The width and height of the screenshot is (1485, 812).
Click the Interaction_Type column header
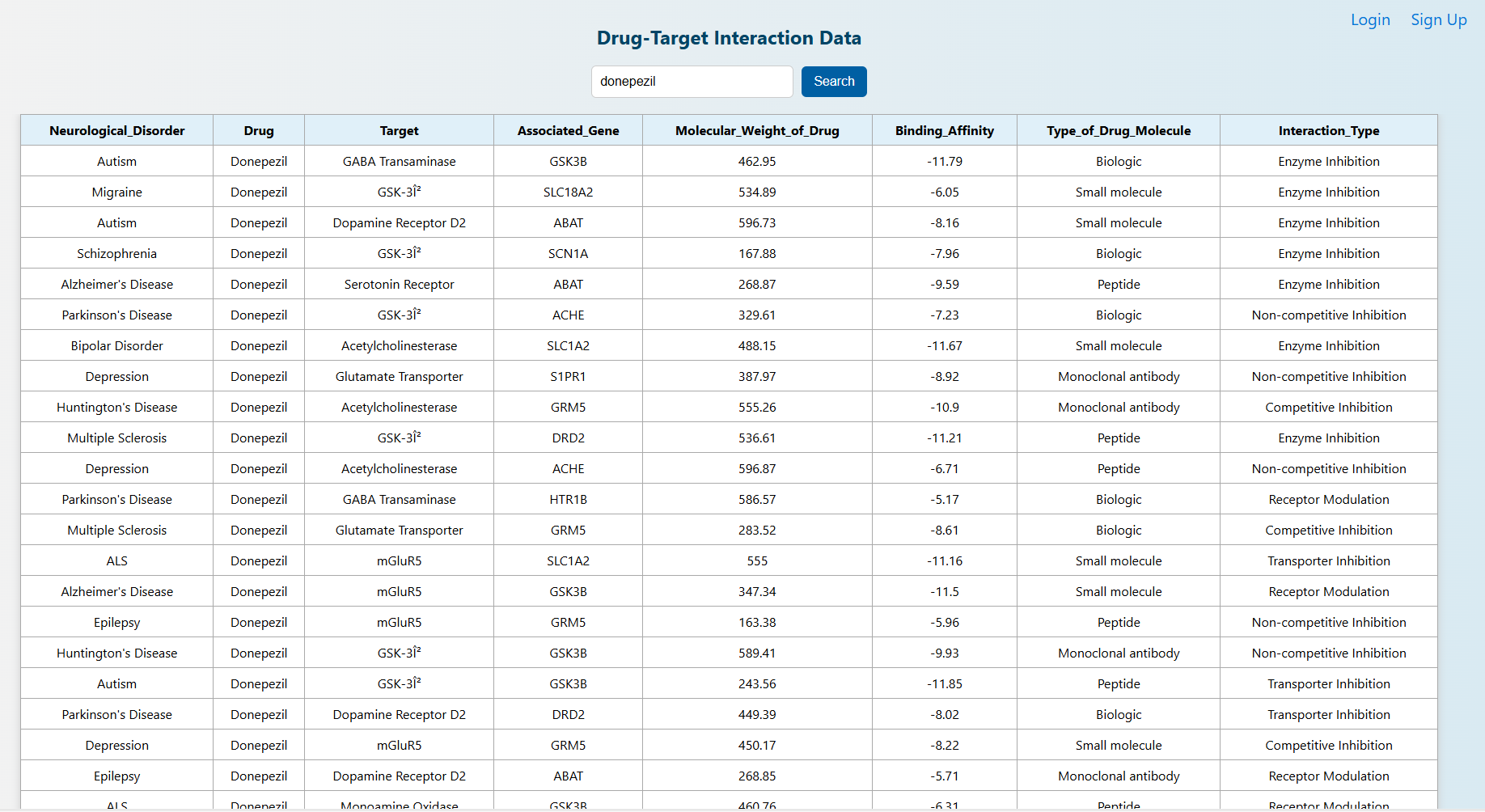1329,130
